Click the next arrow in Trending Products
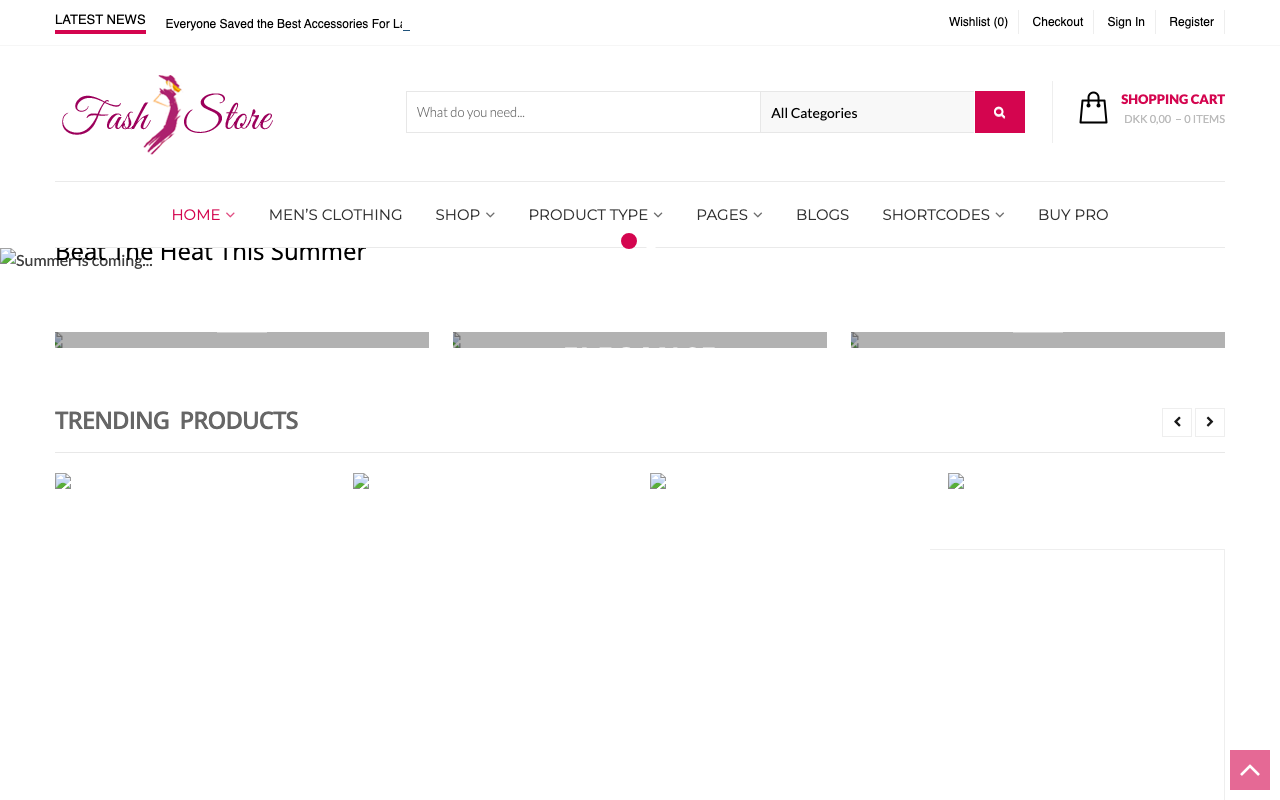The image size is (1280, 800). pyautogui.click(x=1209, y=422)
